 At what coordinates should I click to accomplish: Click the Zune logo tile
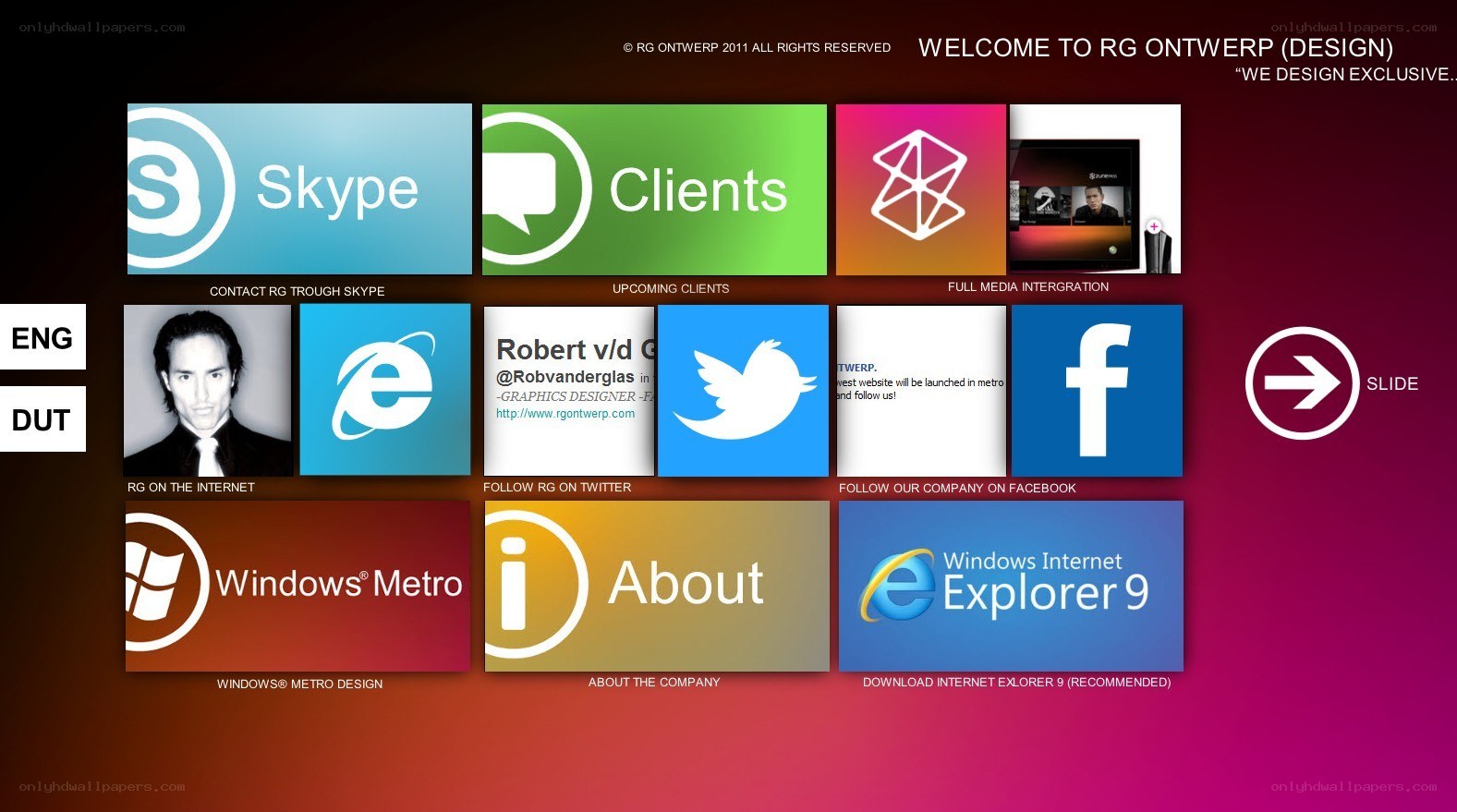(920, 189)
